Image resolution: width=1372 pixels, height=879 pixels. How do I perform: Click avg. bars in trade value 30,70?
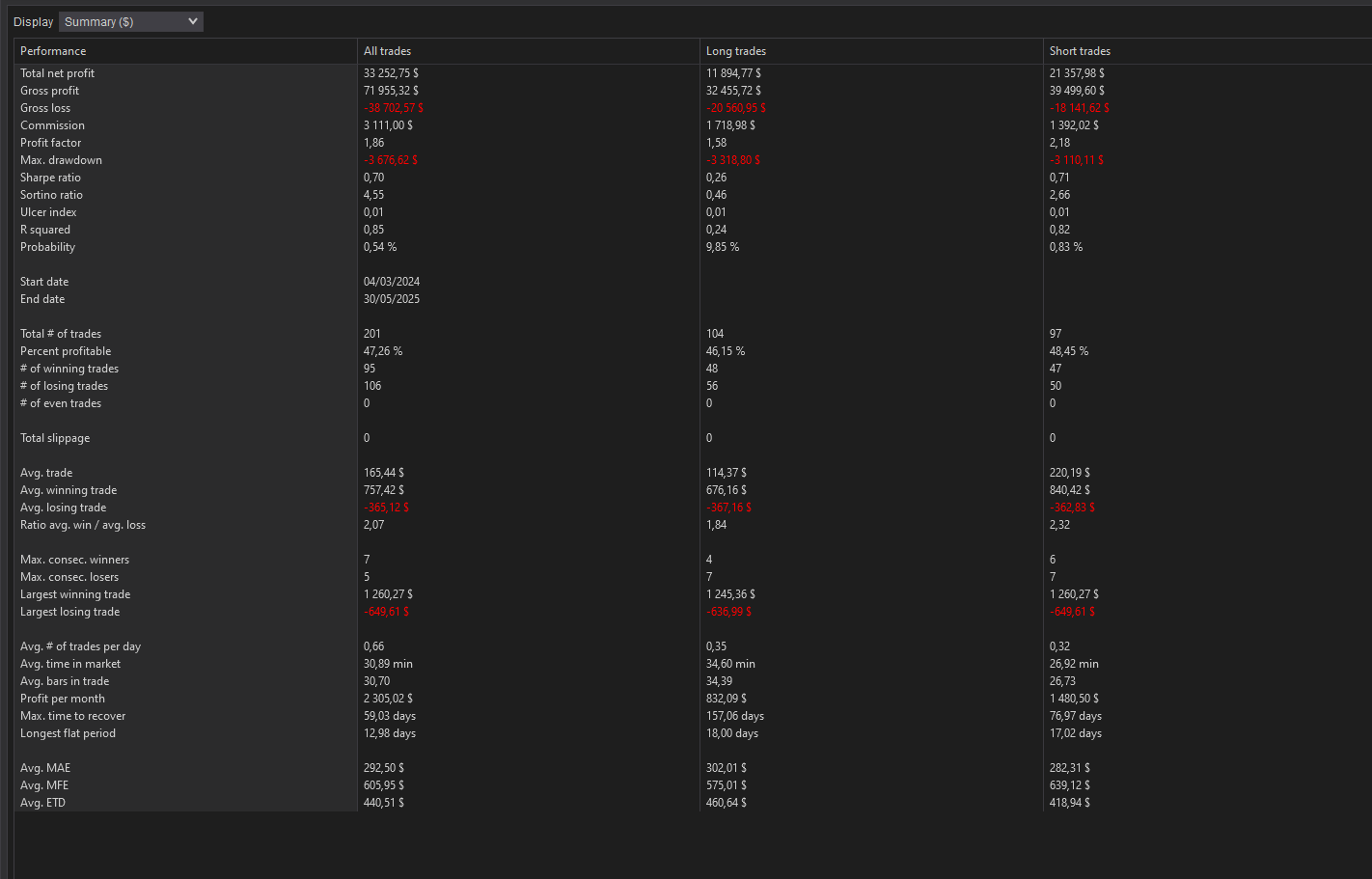(x=376, y=681)
